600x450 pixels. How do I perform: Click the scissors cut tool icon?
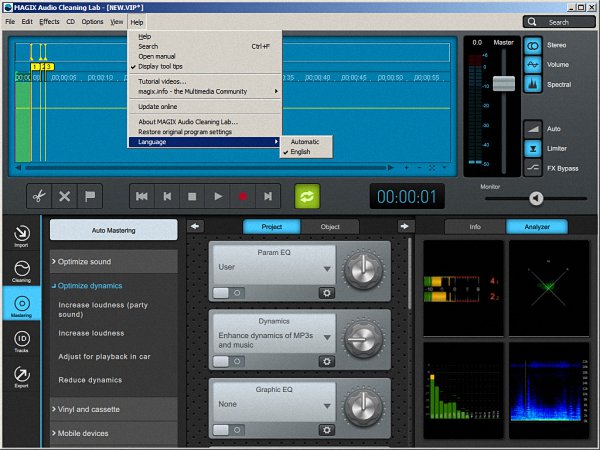pos(37,196)
